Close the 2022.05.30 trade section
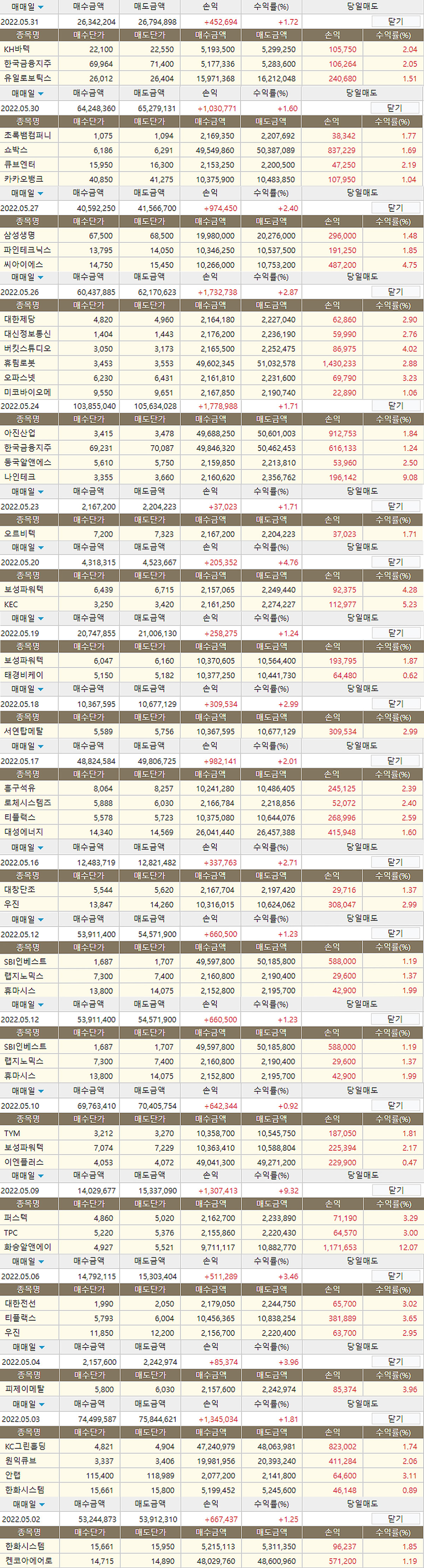The height and width of the screenshot is (1568, 424). point(395,108)
